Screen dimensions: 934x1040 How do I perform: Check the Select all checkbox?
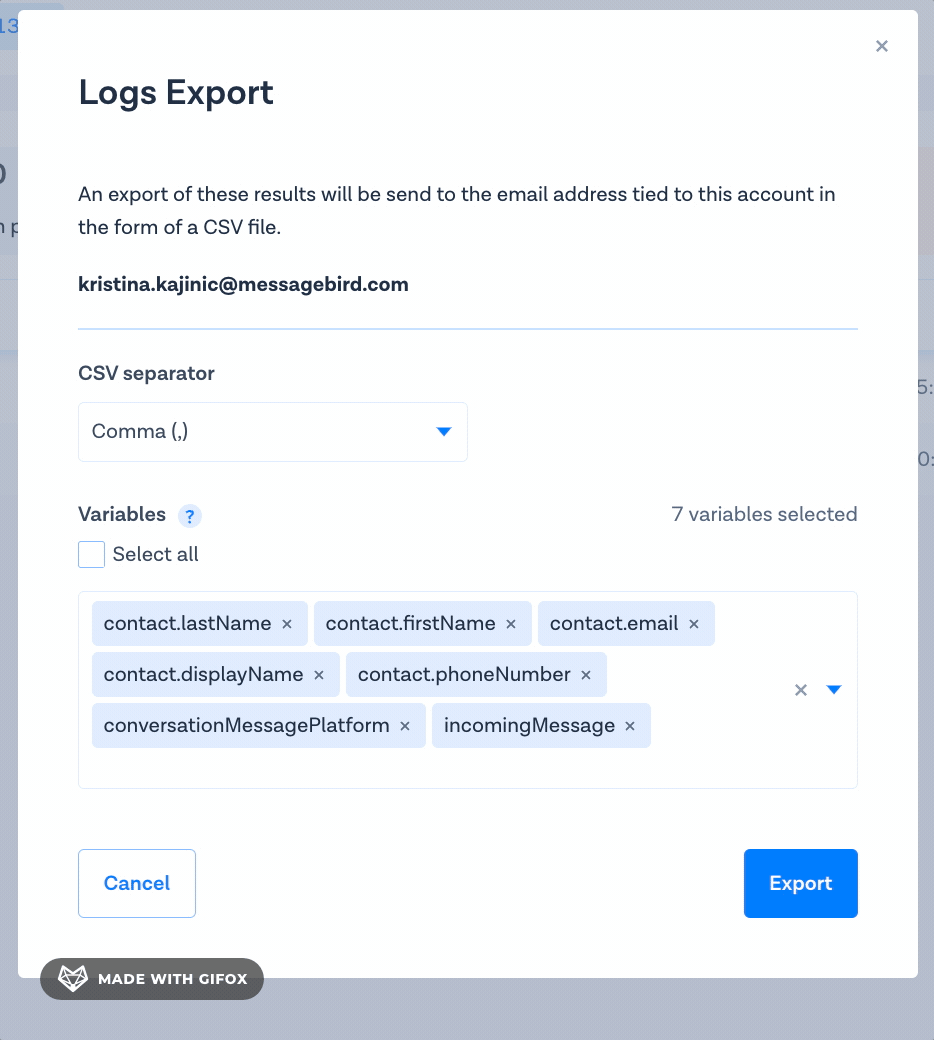(x=92, y=554)
